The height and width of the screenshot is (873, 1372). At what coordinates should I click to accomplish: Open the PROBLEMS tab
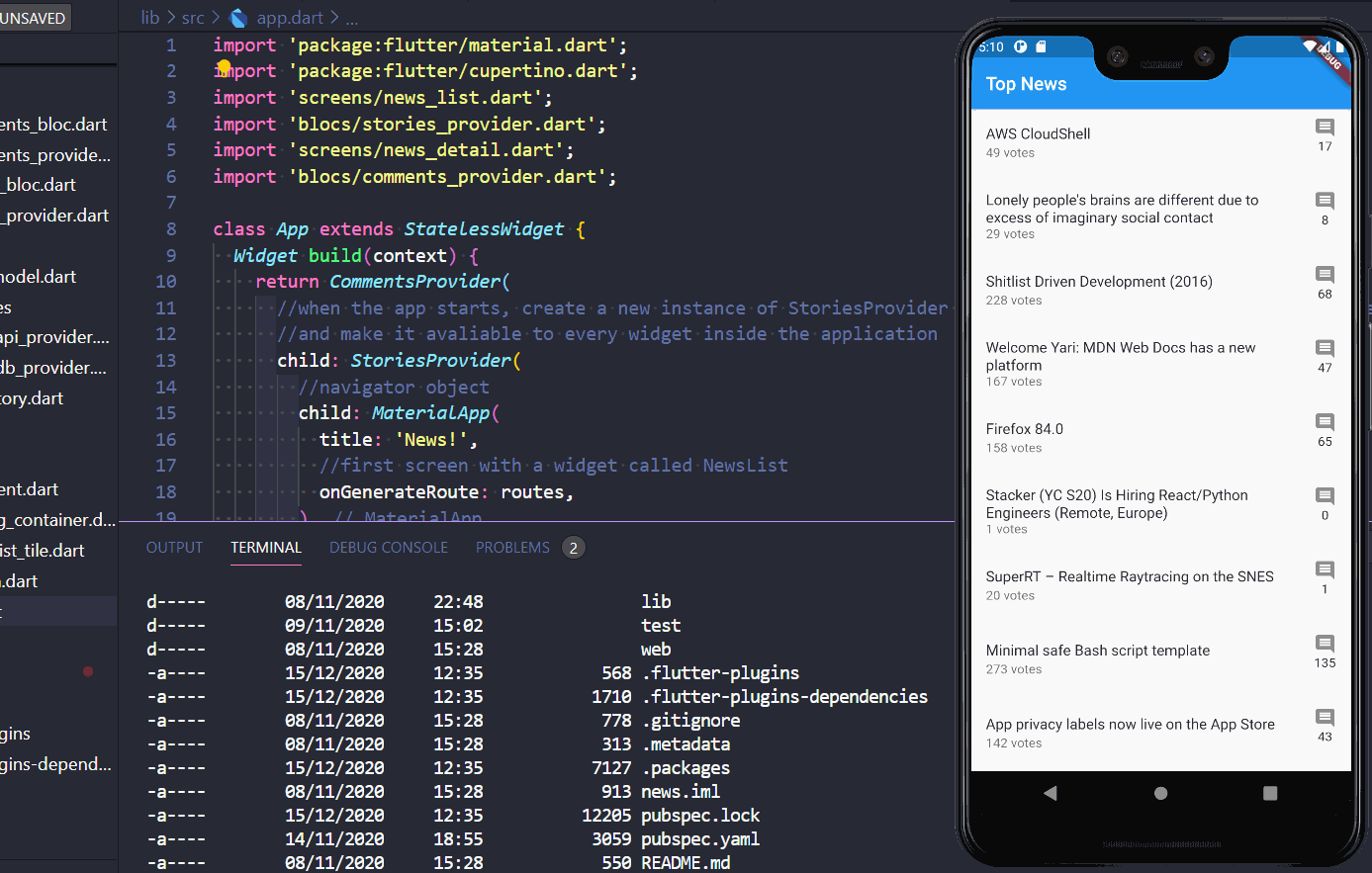click(x=512, y=548)
